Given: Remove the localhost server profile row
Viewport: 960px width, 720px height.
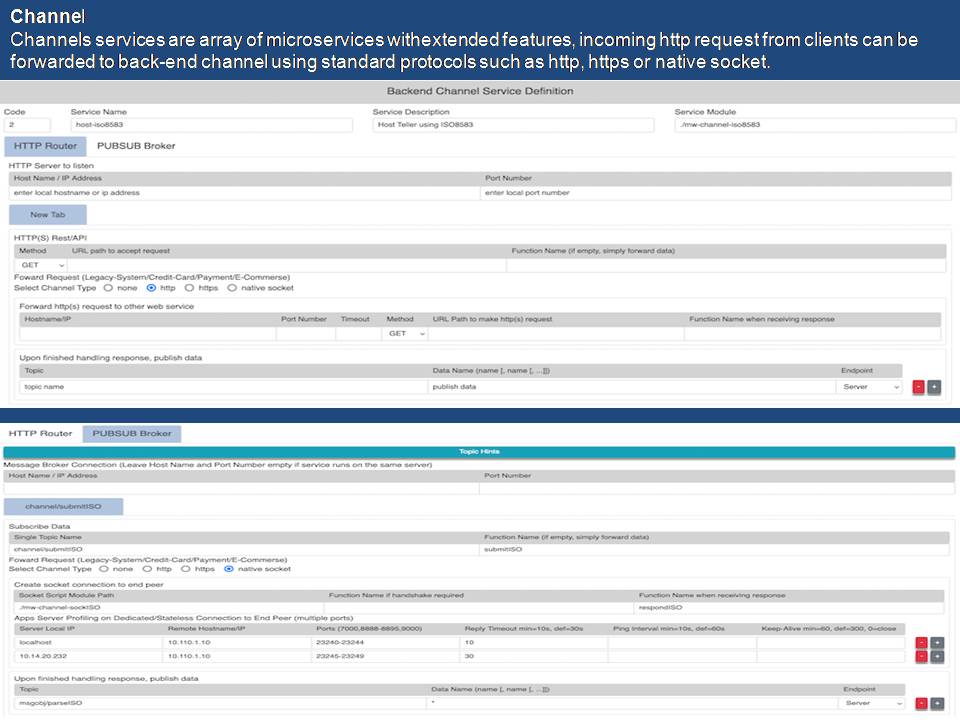Looking at the screenshot, I should (x=921, y=642).
